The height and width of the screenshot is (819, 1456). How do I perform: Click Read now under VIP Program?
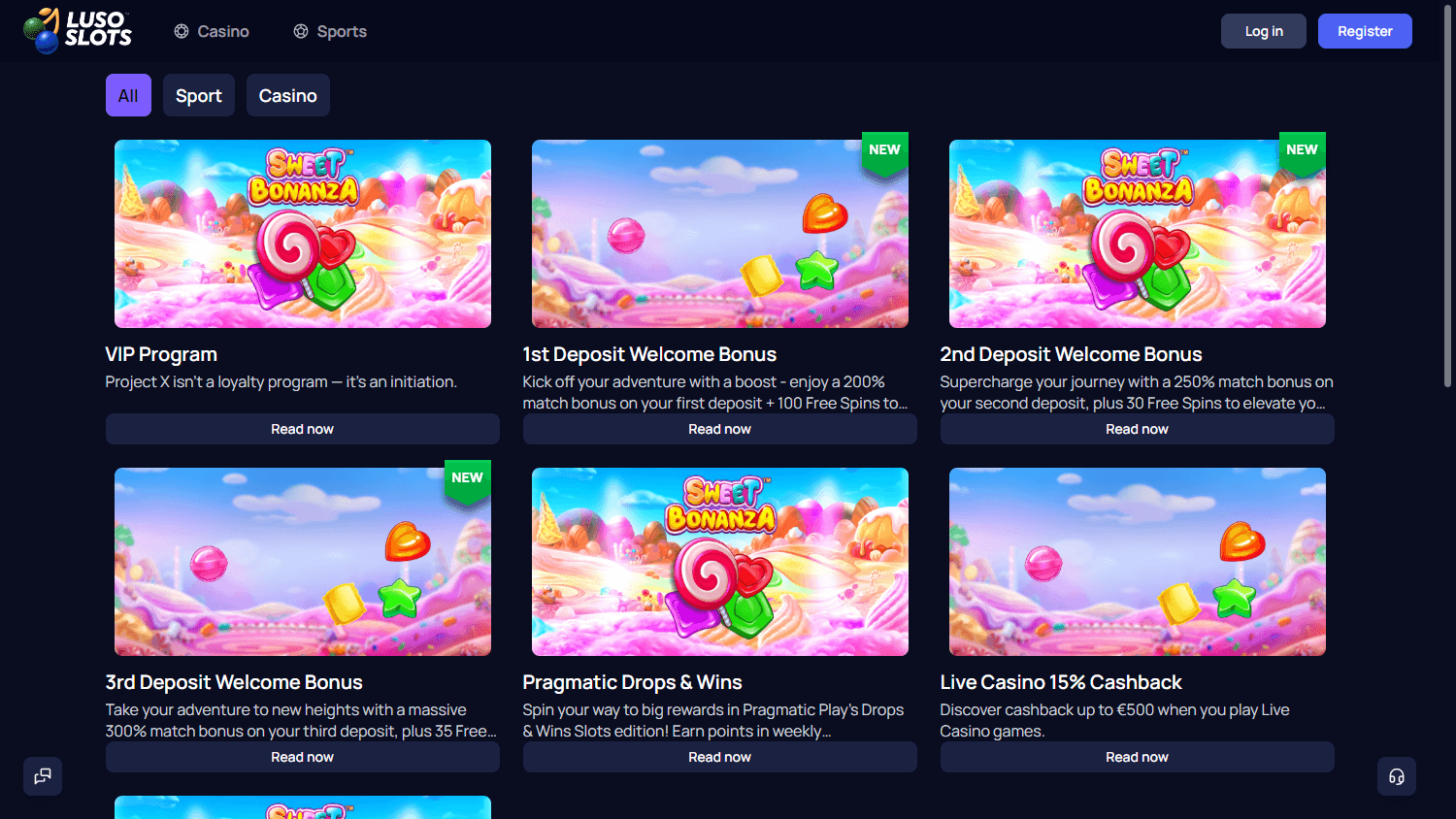pyautogui.click(x=303, y=429)
